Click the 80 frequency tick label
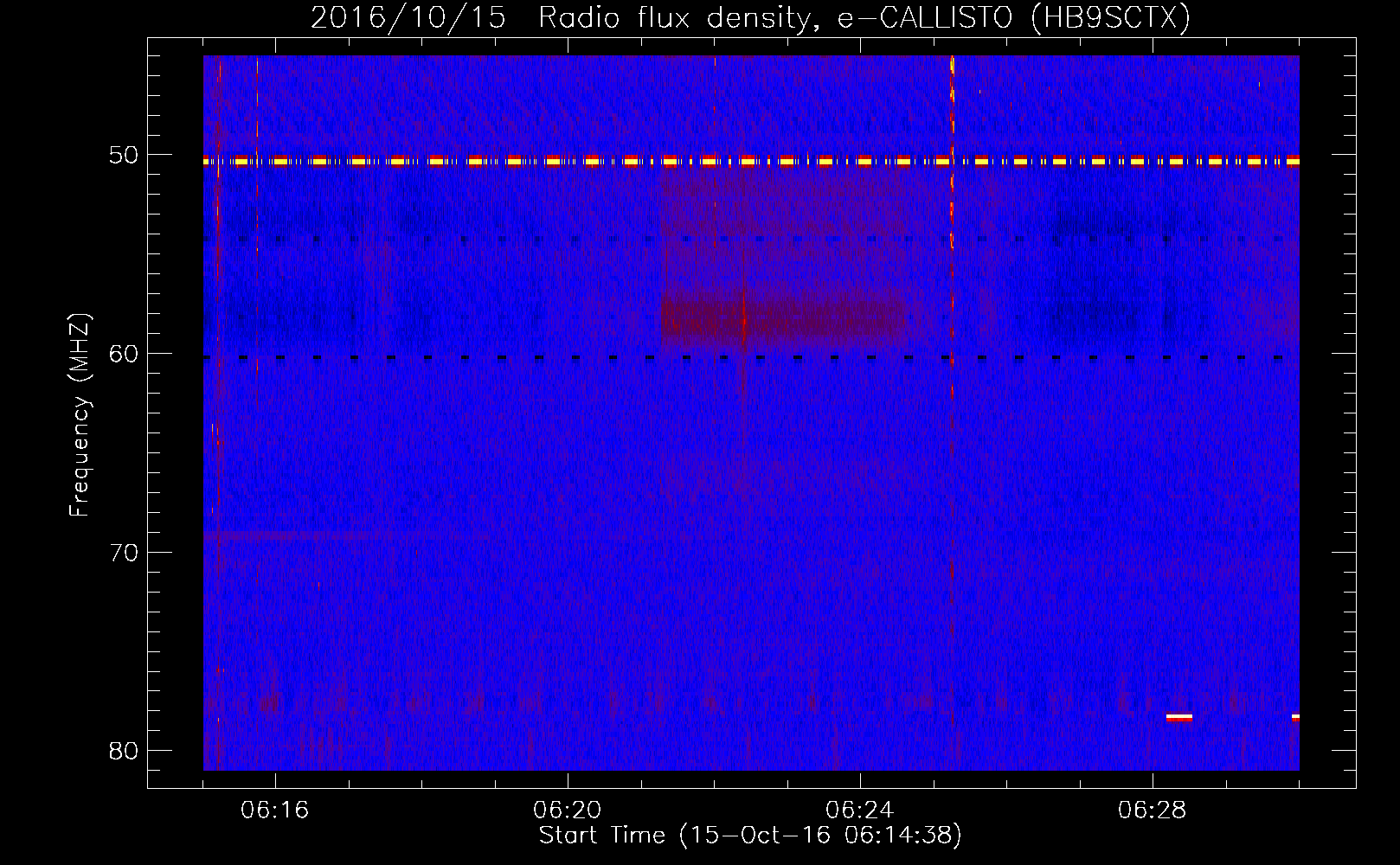 (124, 750)
